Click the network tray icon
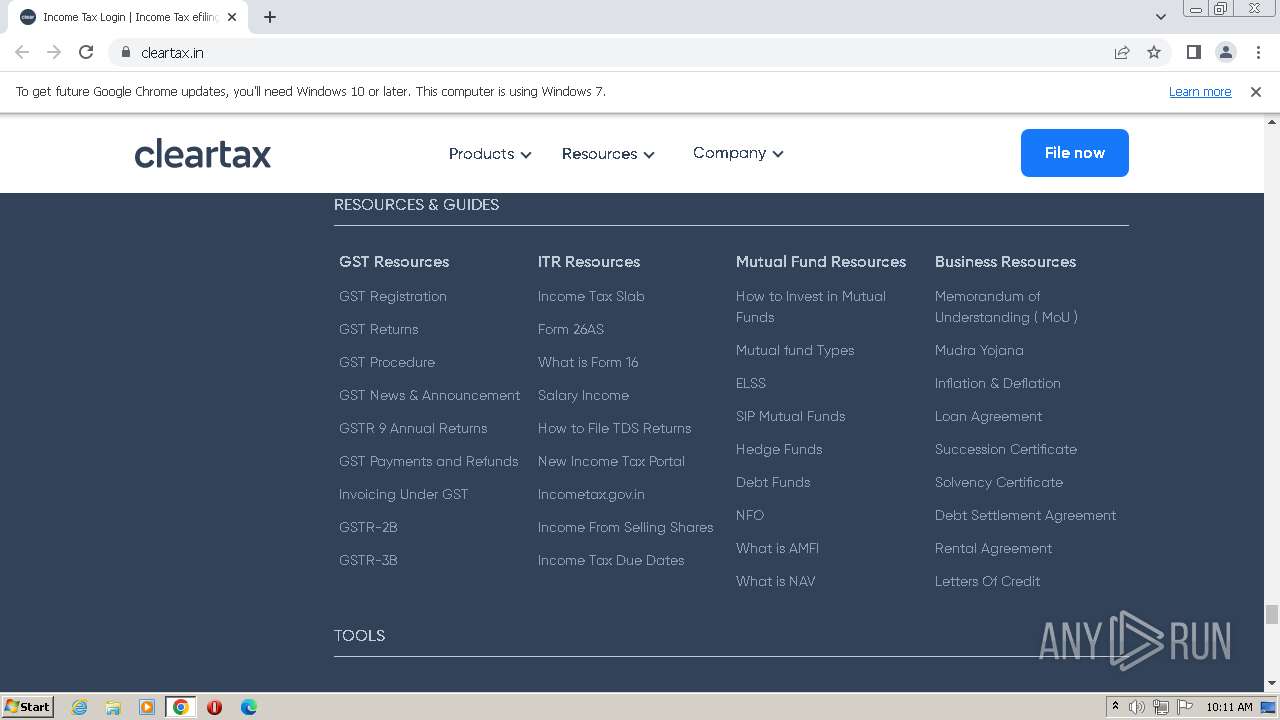The image size is (1280, 720). click(x=1161, y=707)
